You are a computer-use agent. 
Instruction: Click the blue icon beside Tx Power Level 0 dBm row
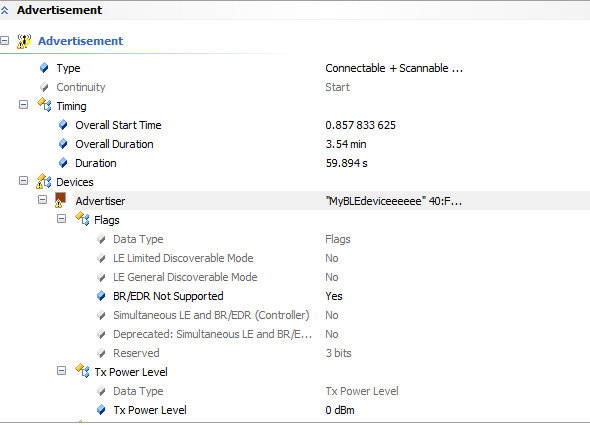coord(101,410)
